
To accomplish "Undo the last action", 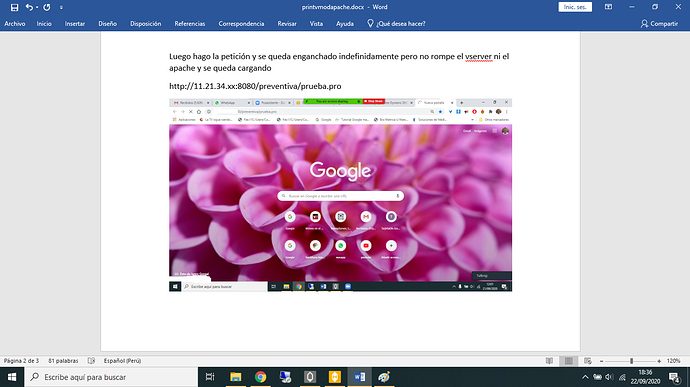I will 29,7.
